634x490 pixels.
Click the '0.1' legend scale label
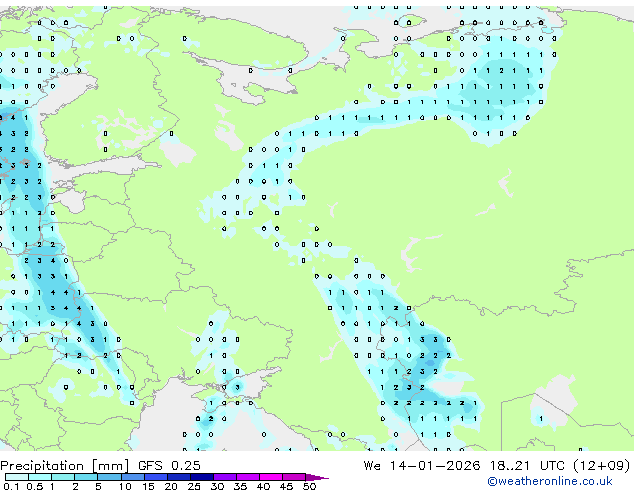point(11,486)
